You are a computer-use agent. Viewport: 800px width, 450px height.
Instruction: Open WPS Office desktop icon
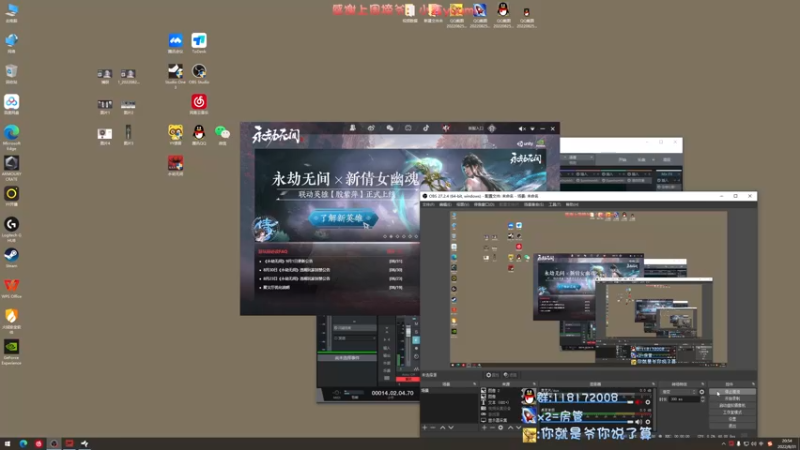pyautogui.click(x=11, y=288)
